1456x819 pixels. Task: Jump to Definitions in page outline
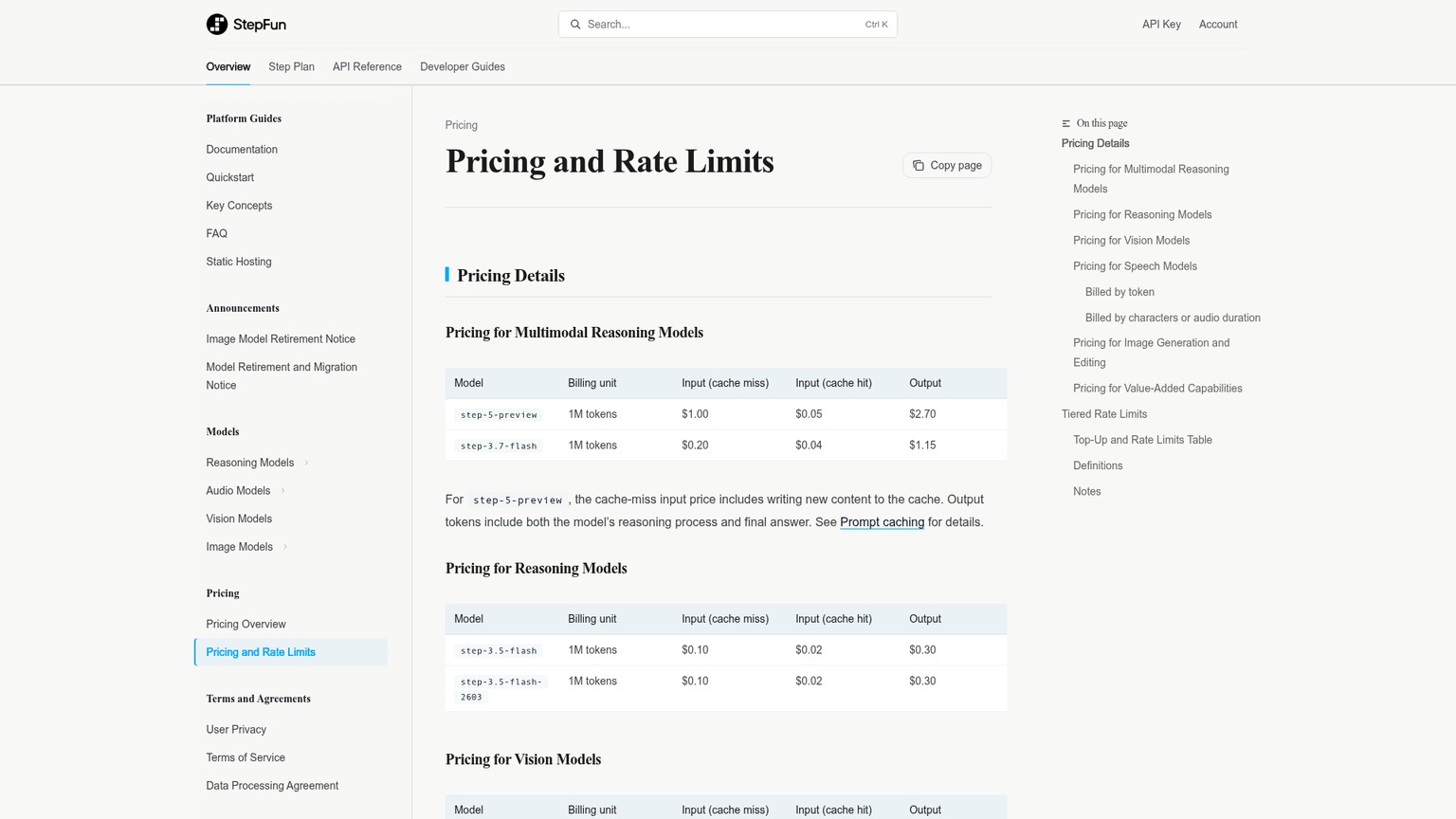coord(1098,465)
